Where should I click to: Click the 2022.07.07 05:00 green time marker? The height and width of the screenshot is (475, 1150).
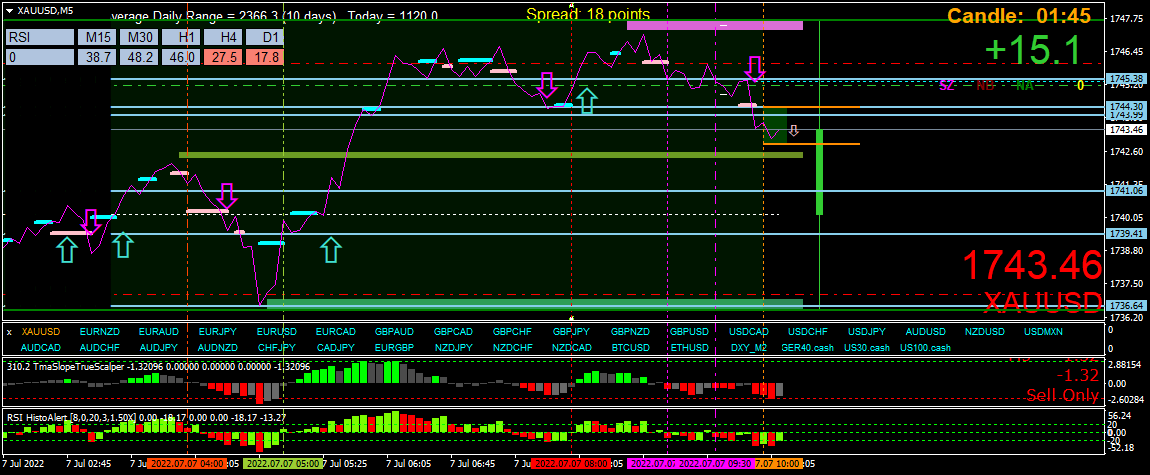point(282,464)
